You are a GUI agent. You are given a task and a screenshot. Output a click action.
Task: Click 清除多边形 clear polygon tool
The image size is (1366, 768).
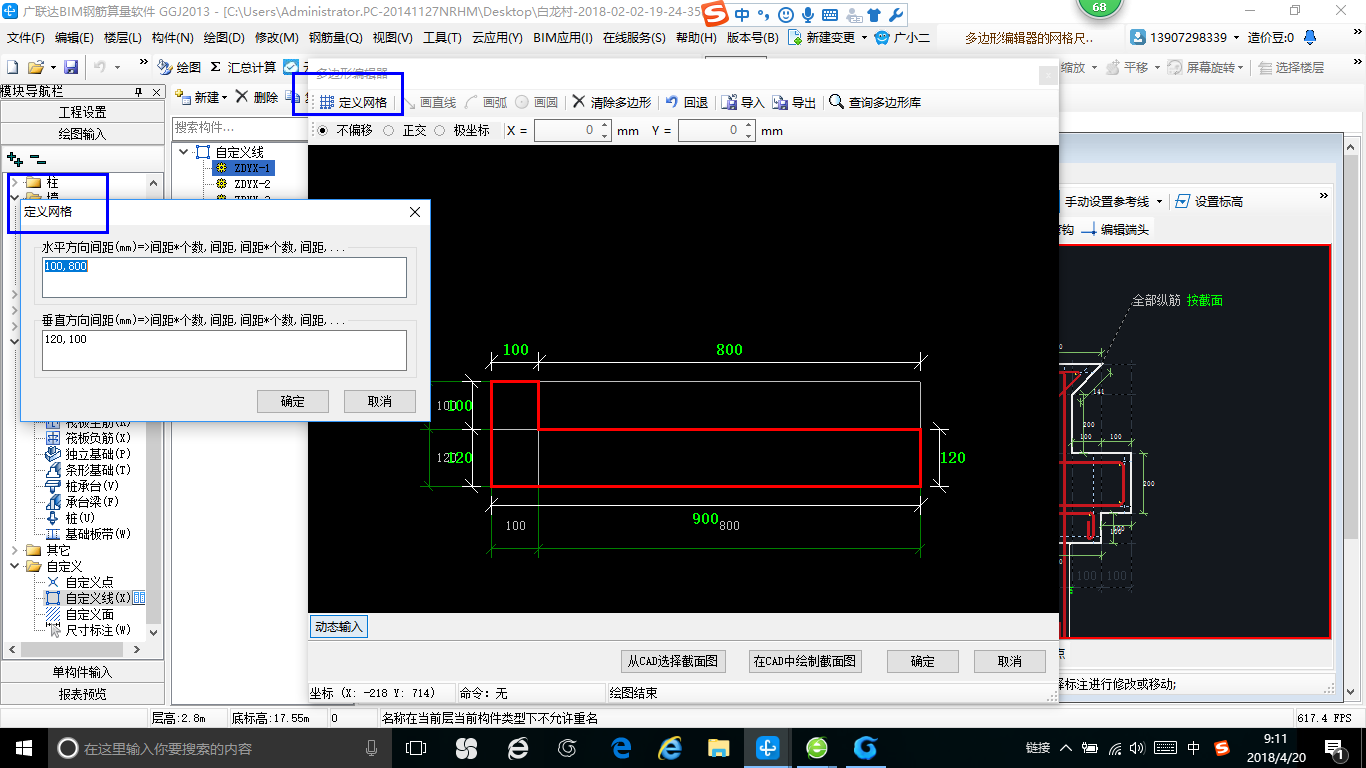[x=612, y=102]
